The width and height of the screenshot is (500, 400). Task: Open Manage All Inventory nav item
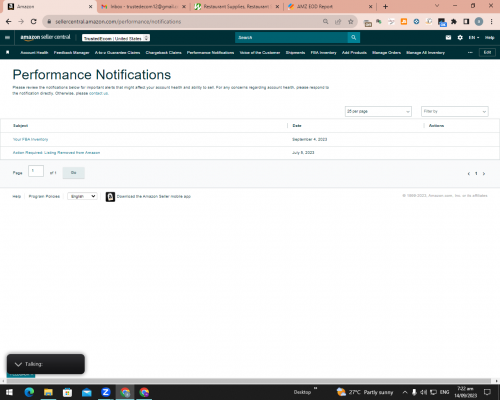(425, 53)
